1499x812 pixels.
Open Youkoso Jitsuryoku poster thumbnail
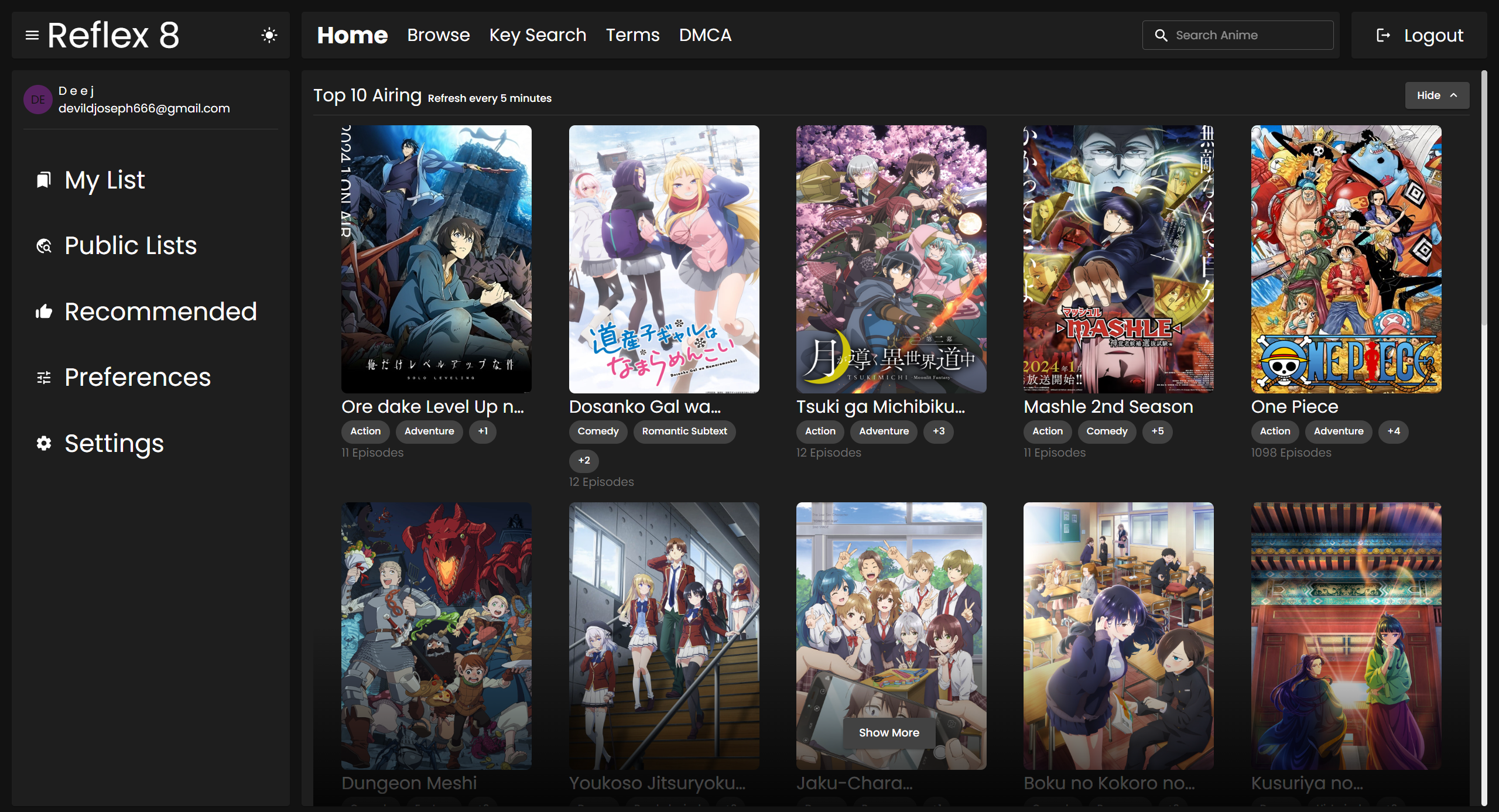point(664,636)
